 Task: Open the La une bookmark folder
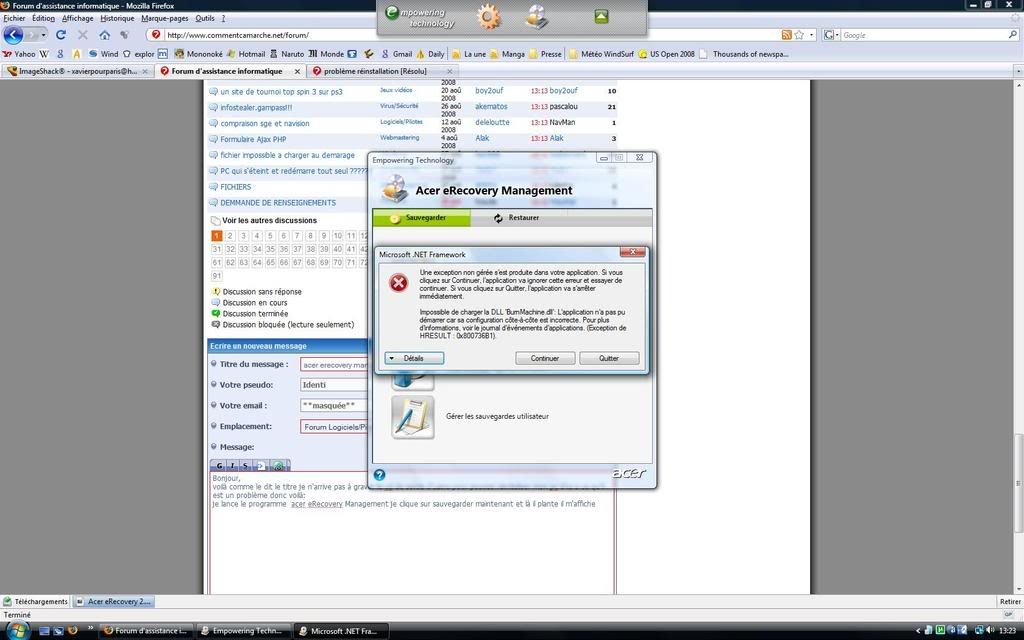point(468,54)
